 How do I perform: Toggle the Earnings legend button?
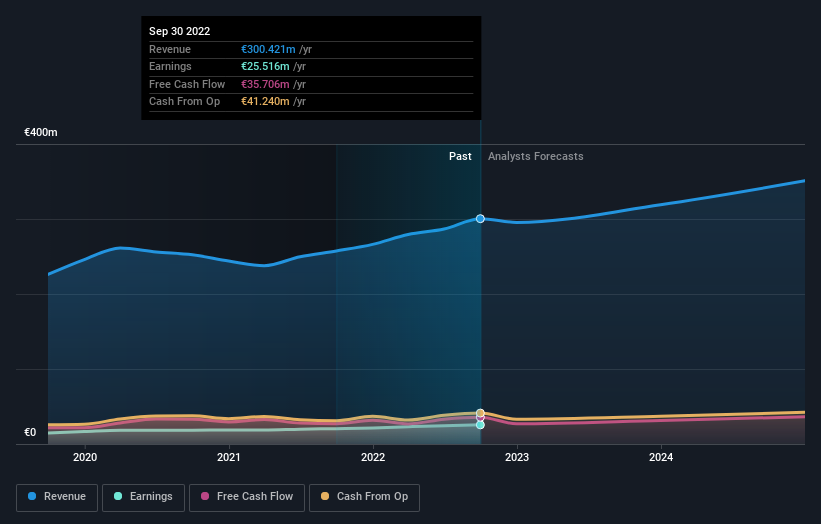143,497
